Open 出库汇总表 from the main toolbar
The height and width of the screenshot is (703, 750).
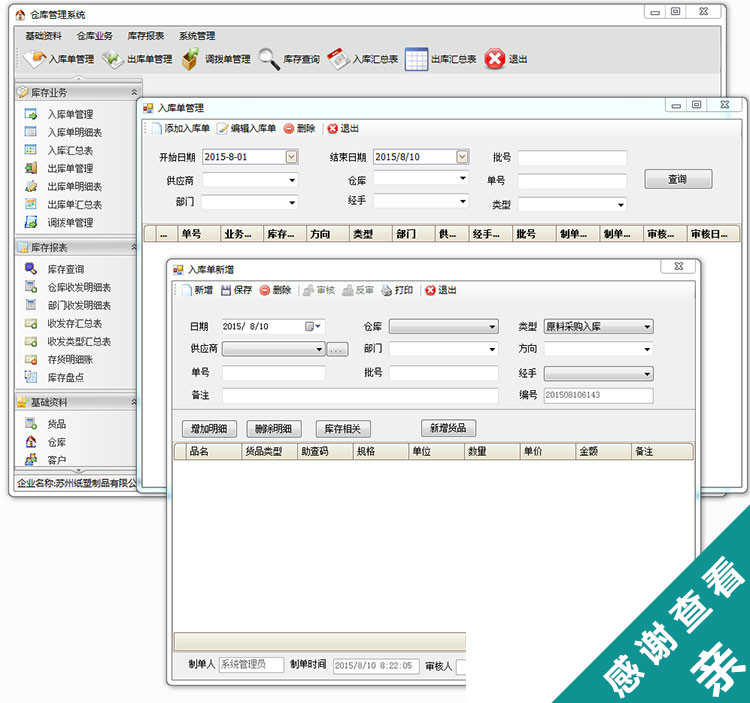(441, 59)
